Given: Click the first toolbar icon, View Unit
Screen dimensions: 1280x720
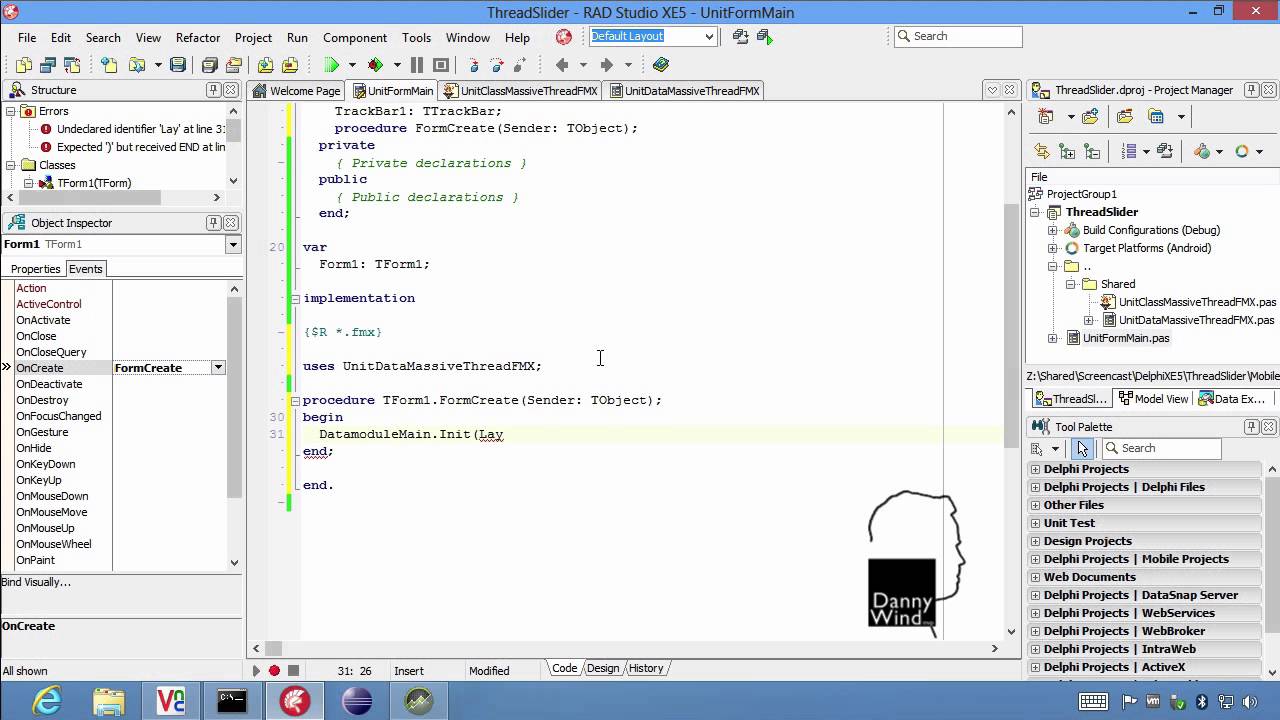Looking at the screenshot, I should click(x=25, y=65).
